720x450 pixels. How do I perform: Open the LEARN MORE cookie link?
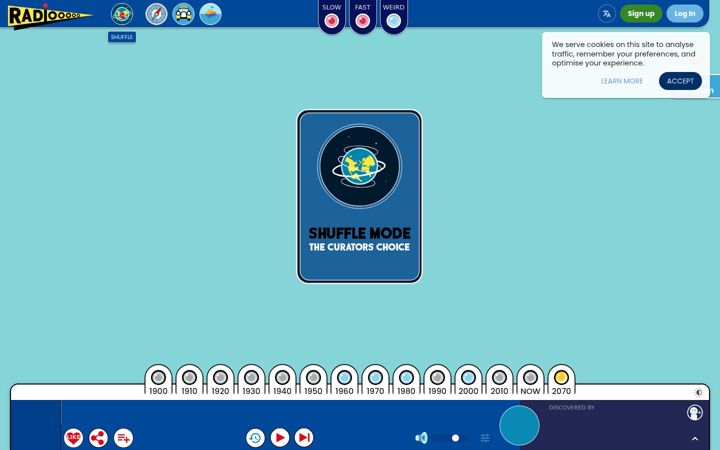tap(622, 81)
